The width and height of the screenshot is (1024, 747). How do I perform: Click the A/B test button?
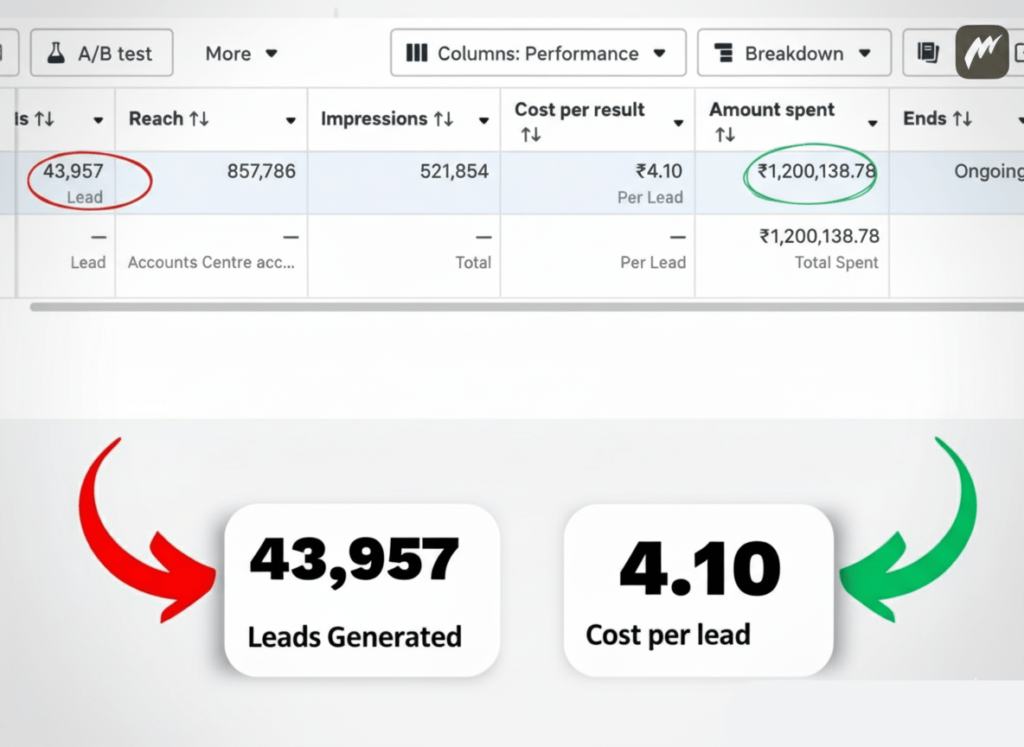click(102, 53)
